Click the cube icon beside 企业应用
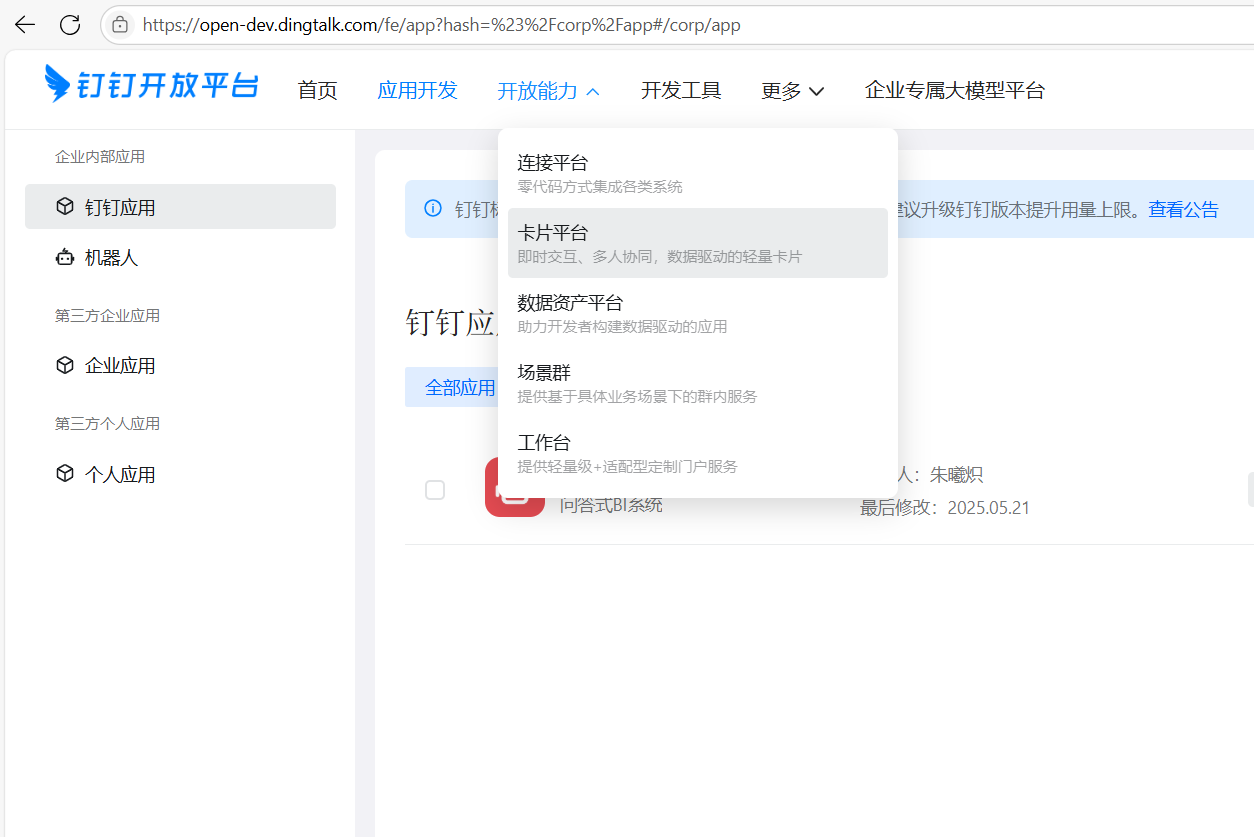The width and height of the screenshot is (1254, 837). coord(65,366)
